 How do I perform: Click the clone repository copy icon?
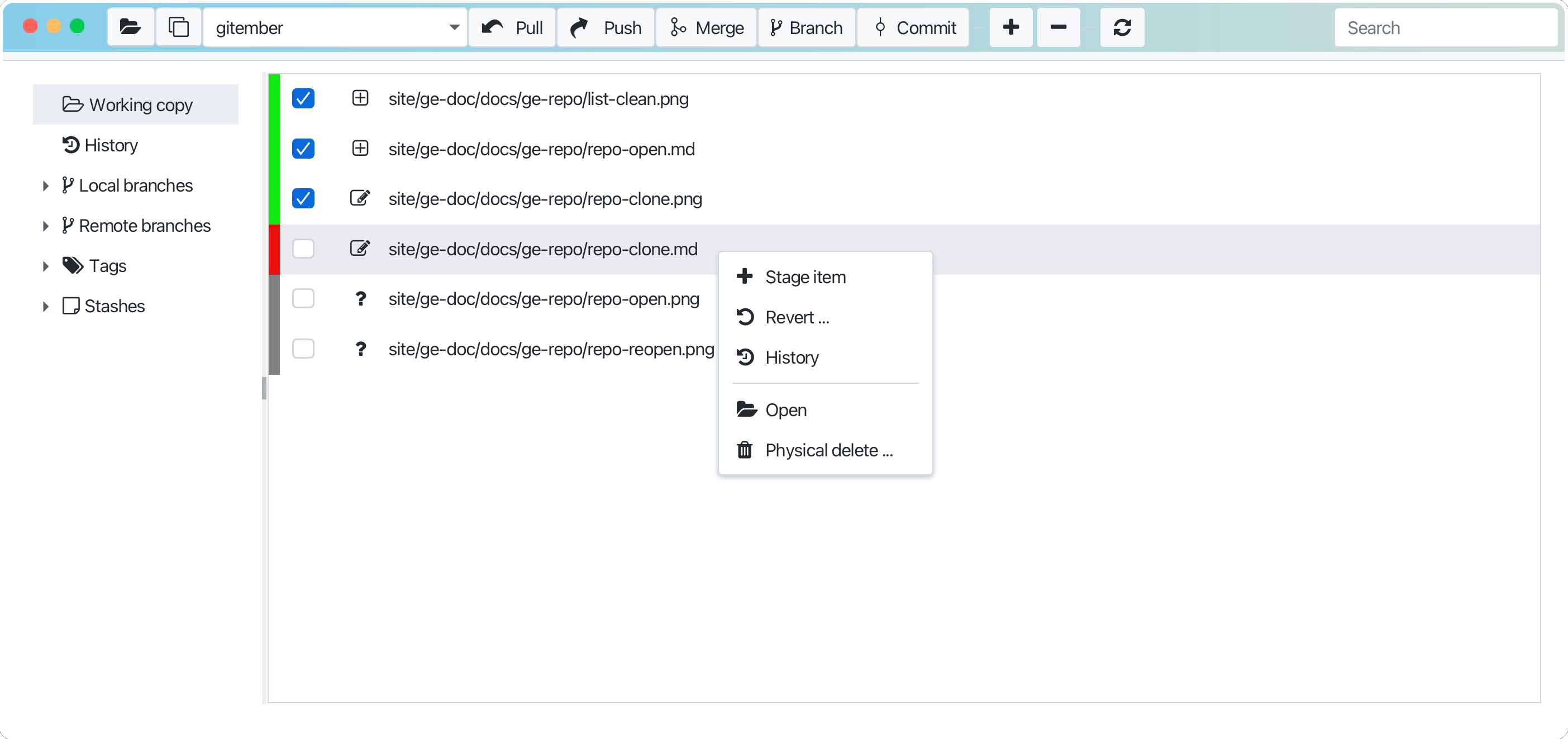178,27
